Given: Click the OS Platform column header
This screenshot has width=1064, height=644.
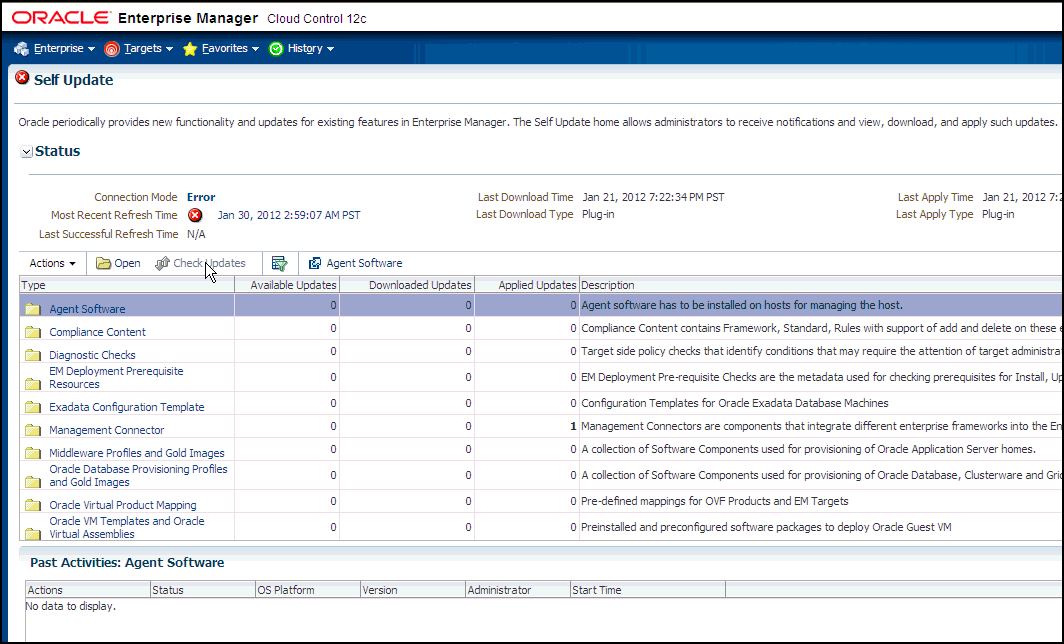Looking at the screenshot, I should (308, 590).
